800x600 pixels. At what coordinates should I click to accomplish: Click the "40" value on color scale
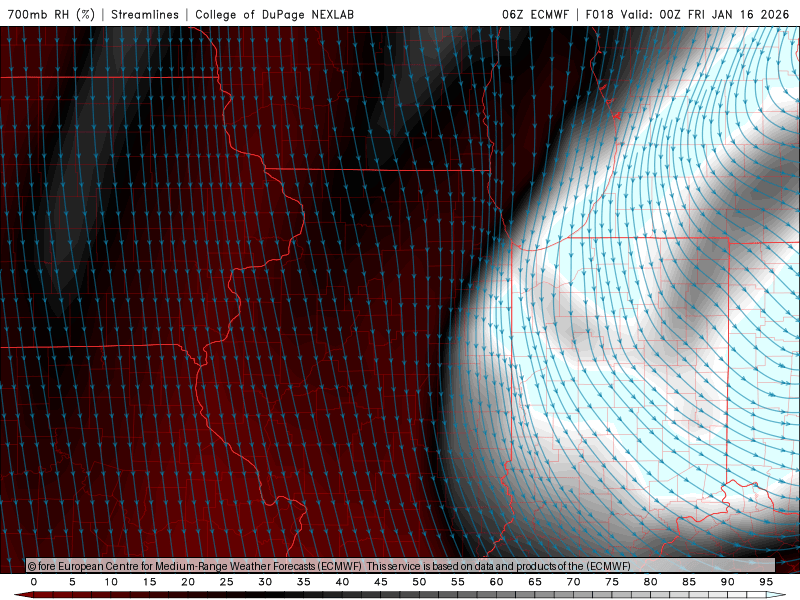pyautogui.click(x=342, y=582)
